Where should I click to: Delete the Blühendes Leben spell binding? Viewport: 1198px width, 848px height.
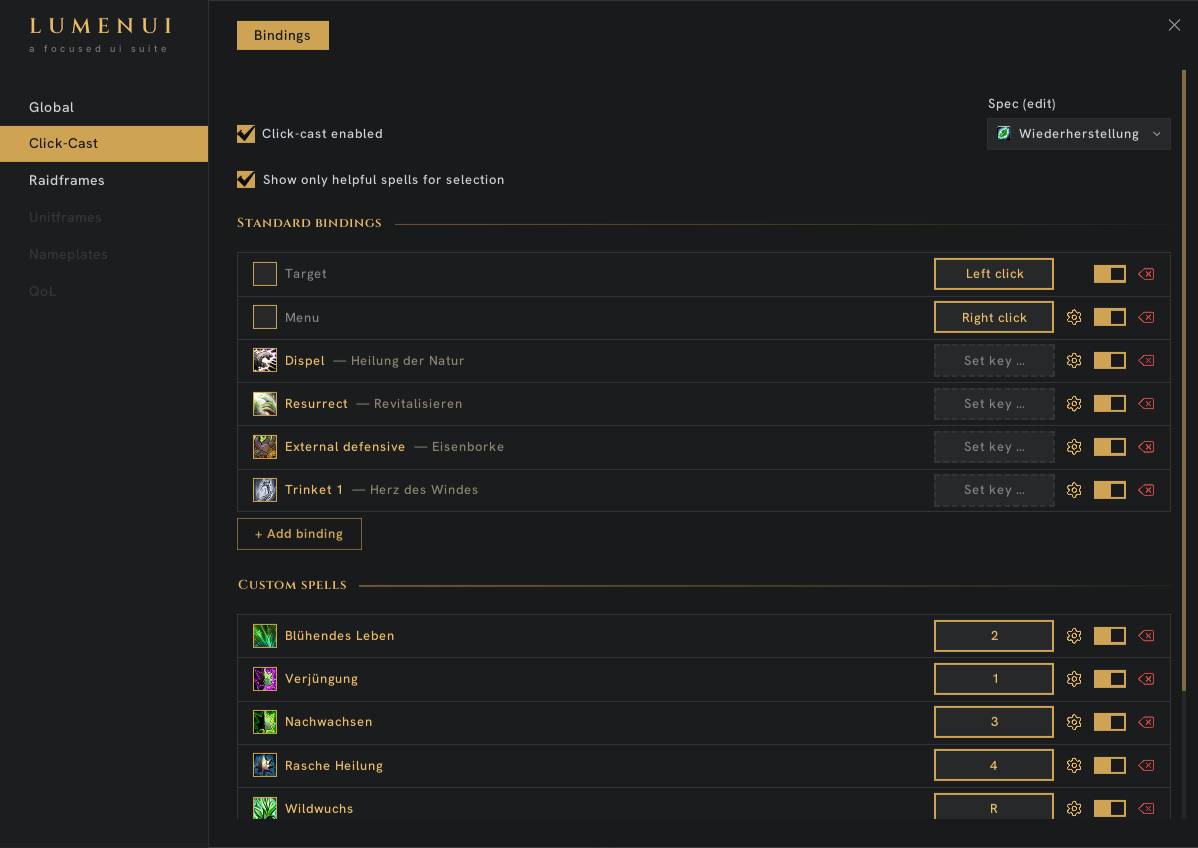pyautogui.click(x=1146, y=636)
